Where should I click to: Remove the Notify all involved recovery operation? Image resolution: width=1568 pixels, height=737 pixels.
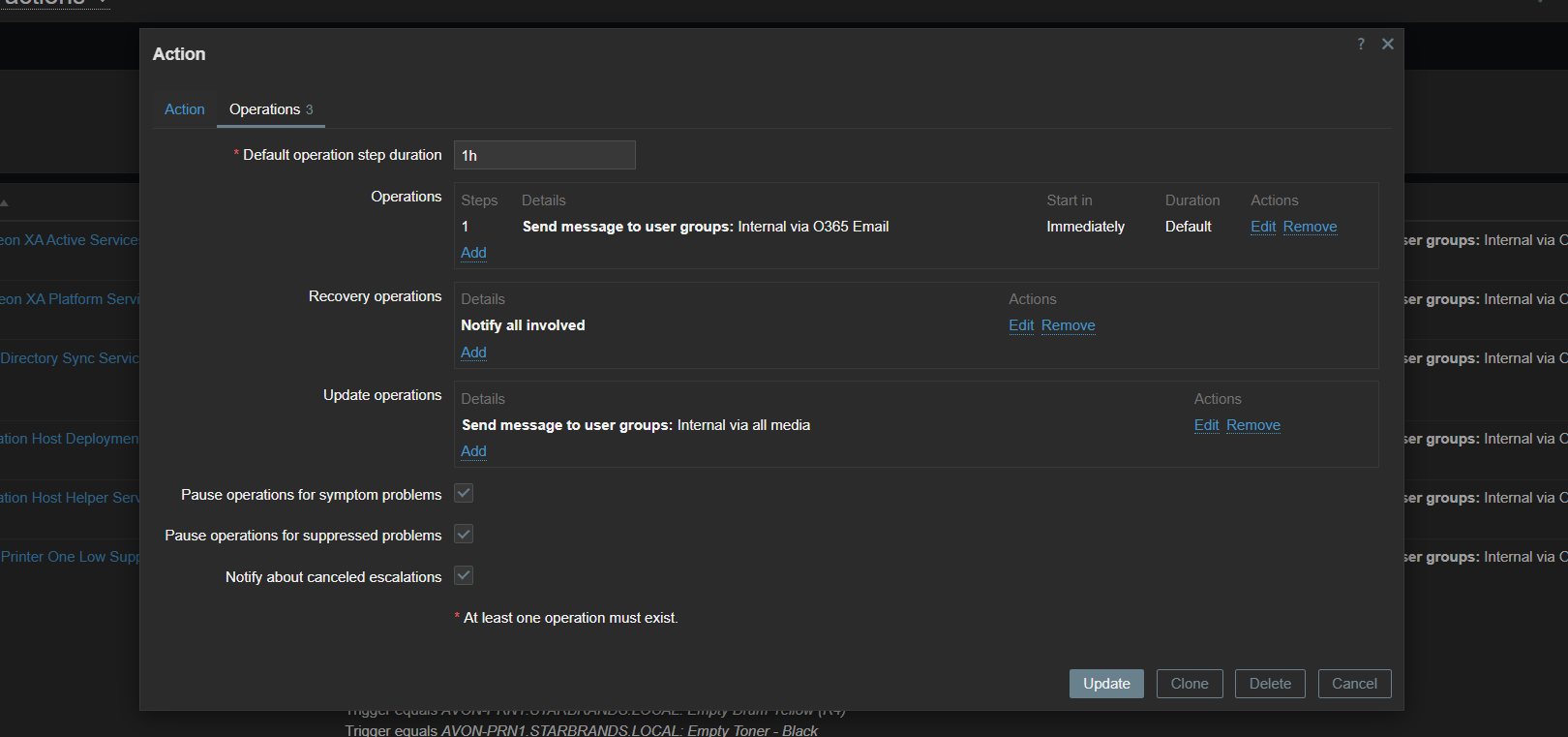(1068, 325)
